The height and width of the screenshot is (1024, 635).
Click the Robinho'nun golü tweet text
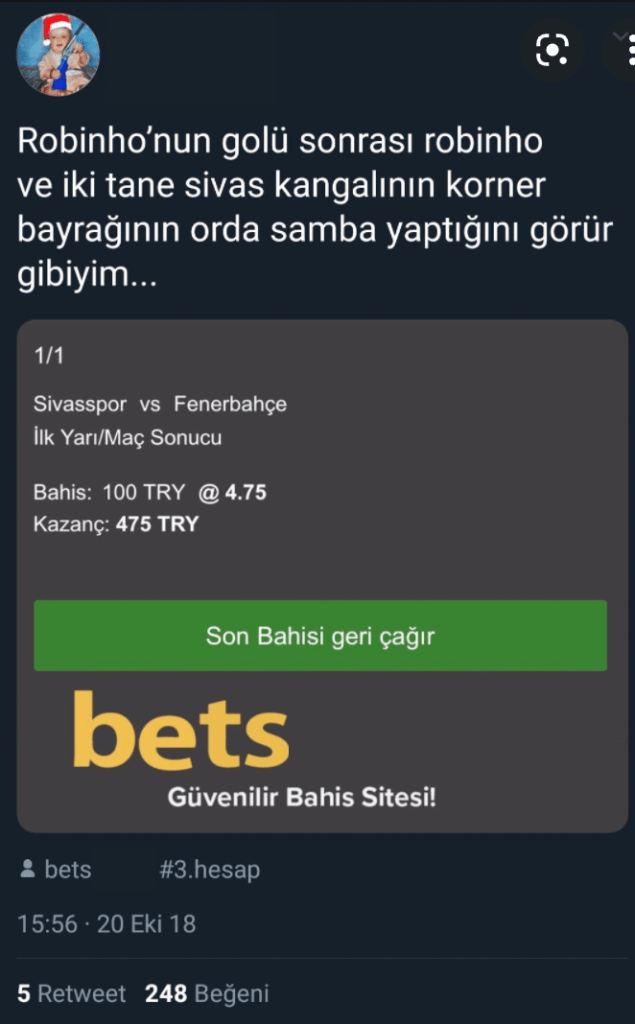coord(315,208)
